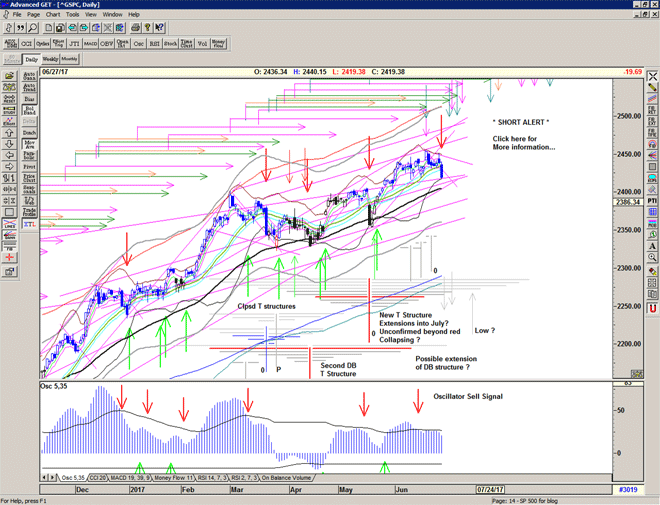This screenshot has height=505, width=660.
Task: Open the File menu
Action: click(17, 15)
